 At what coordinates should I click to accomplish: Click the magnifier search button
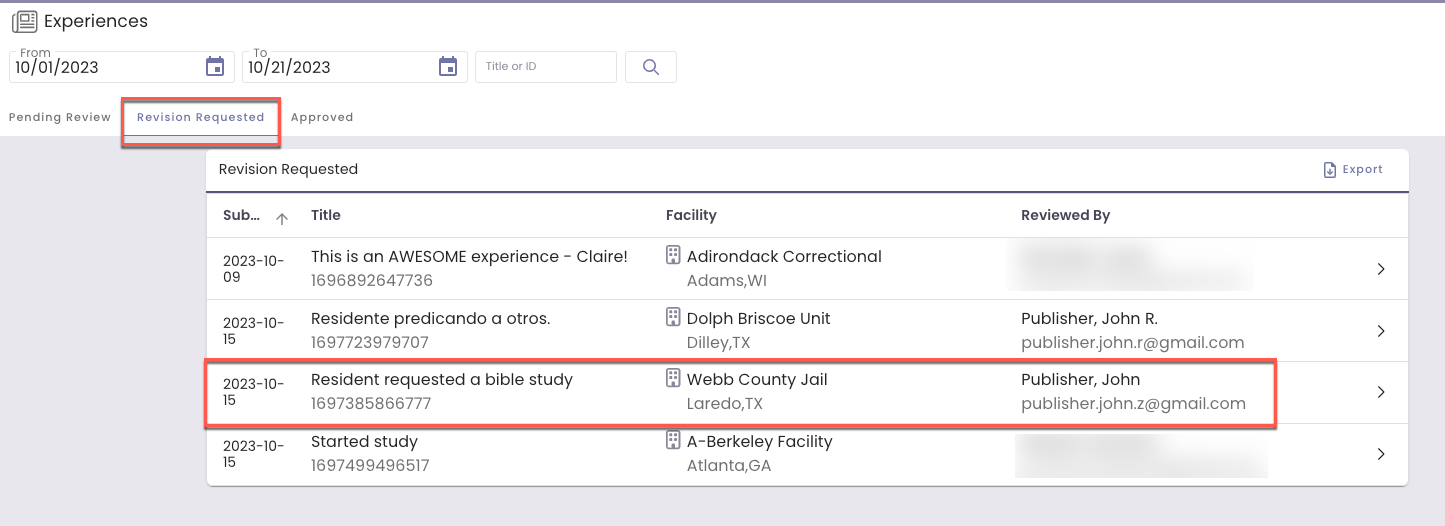click(x=651, y=67)
